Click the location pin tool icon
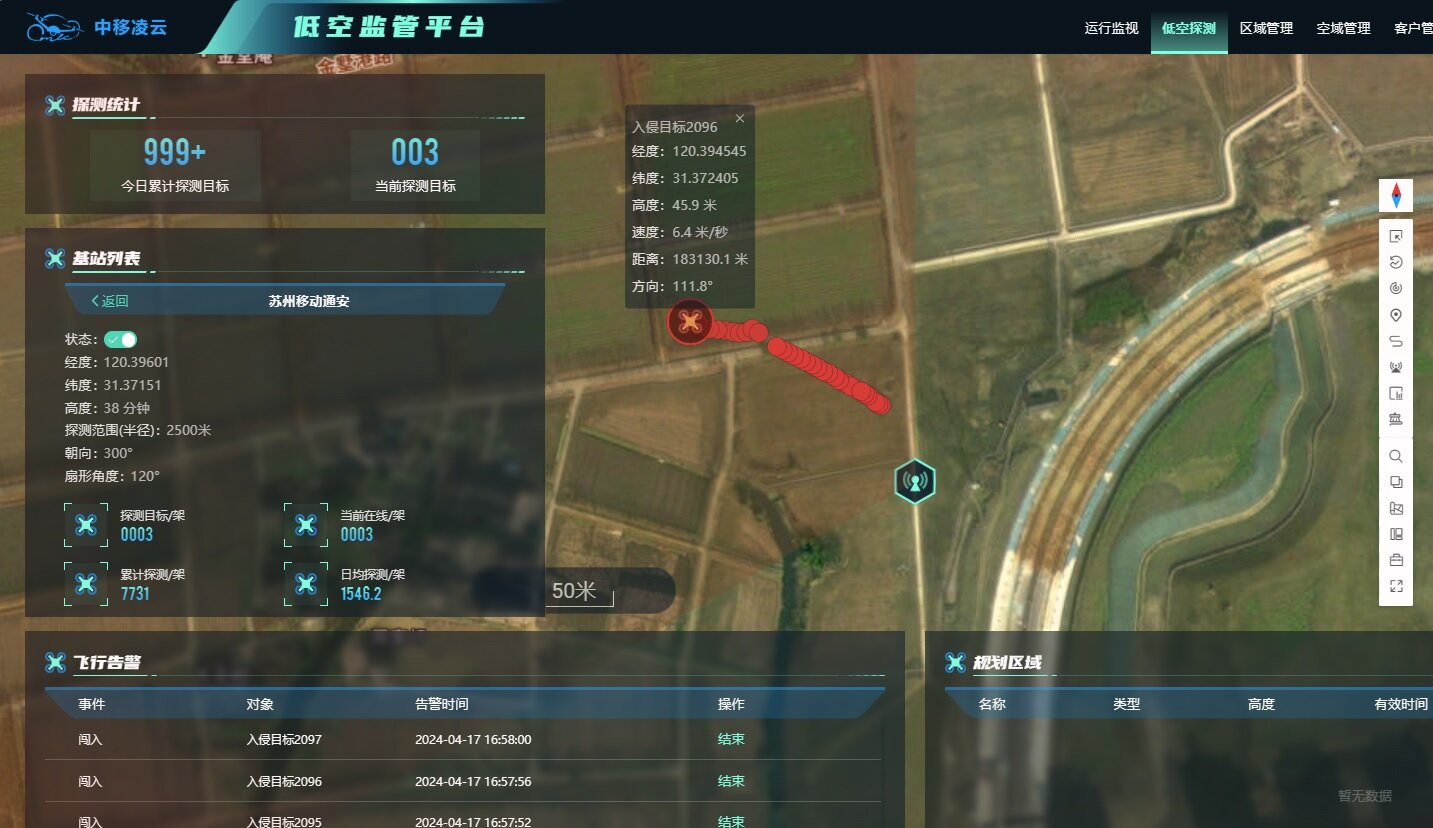The height and width of the screenshot is (828, 1433). pos(1396,315)
